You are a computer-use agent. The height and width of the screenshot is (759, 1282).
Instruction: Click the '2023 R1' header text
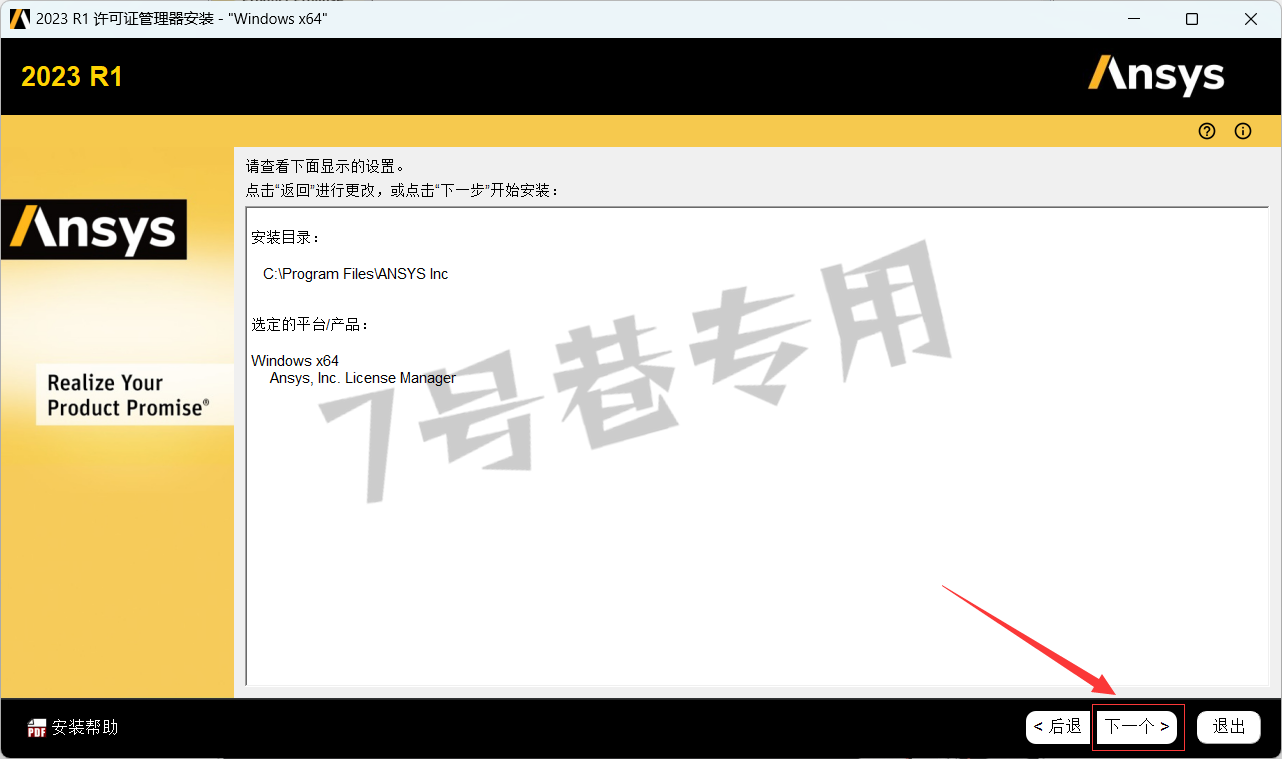coord(72,77)
